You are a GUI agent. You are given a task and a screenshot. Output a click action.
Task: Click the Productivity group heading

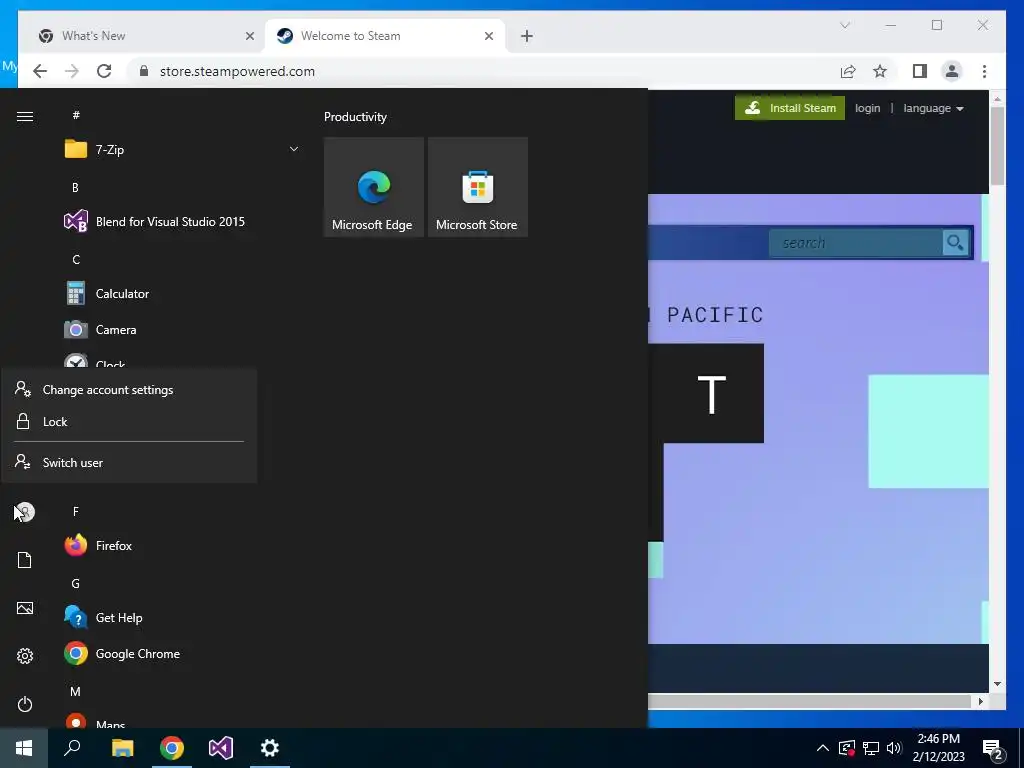click(355, 117)
